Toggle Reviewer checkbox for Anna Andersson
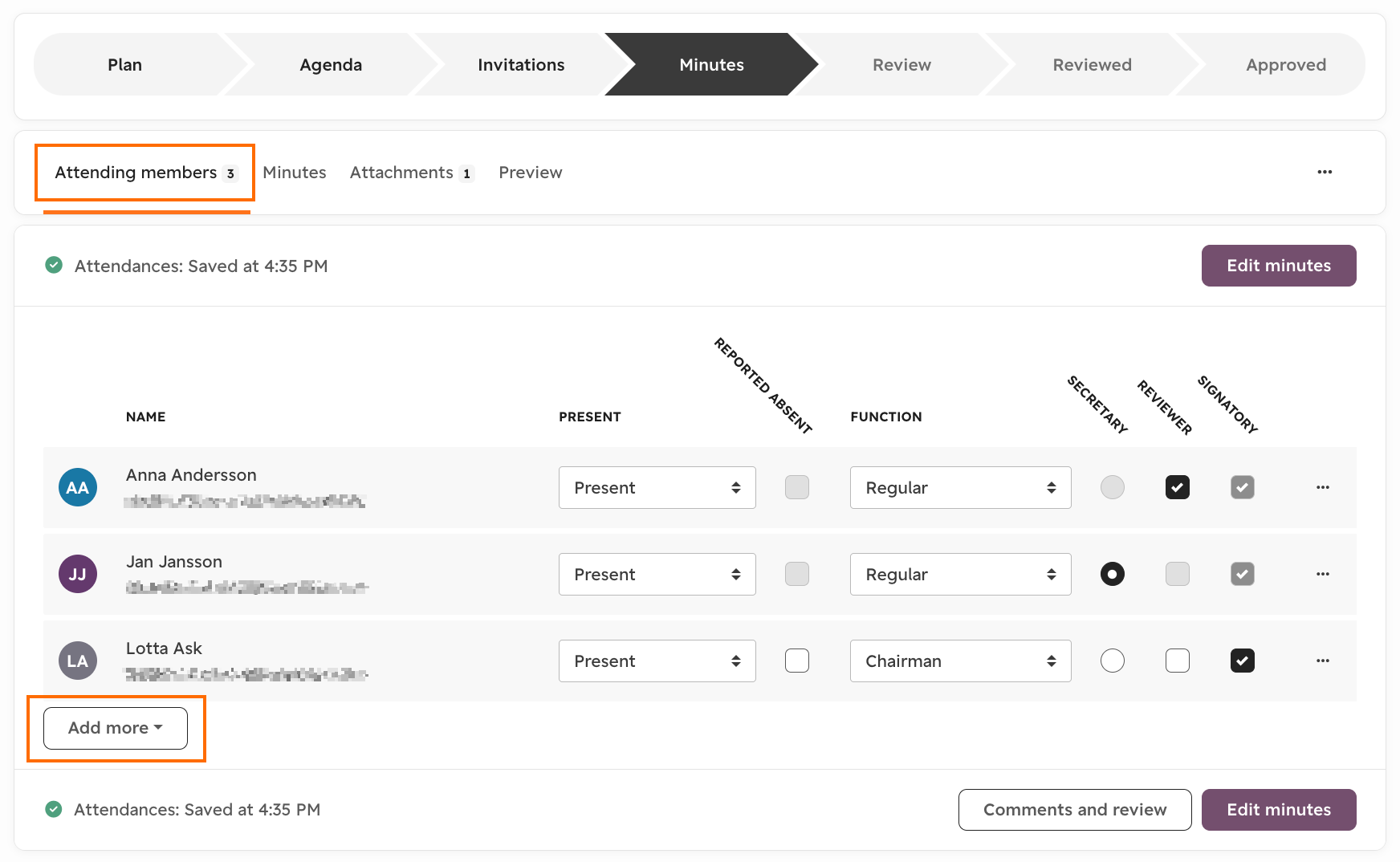 [1178, 487]
